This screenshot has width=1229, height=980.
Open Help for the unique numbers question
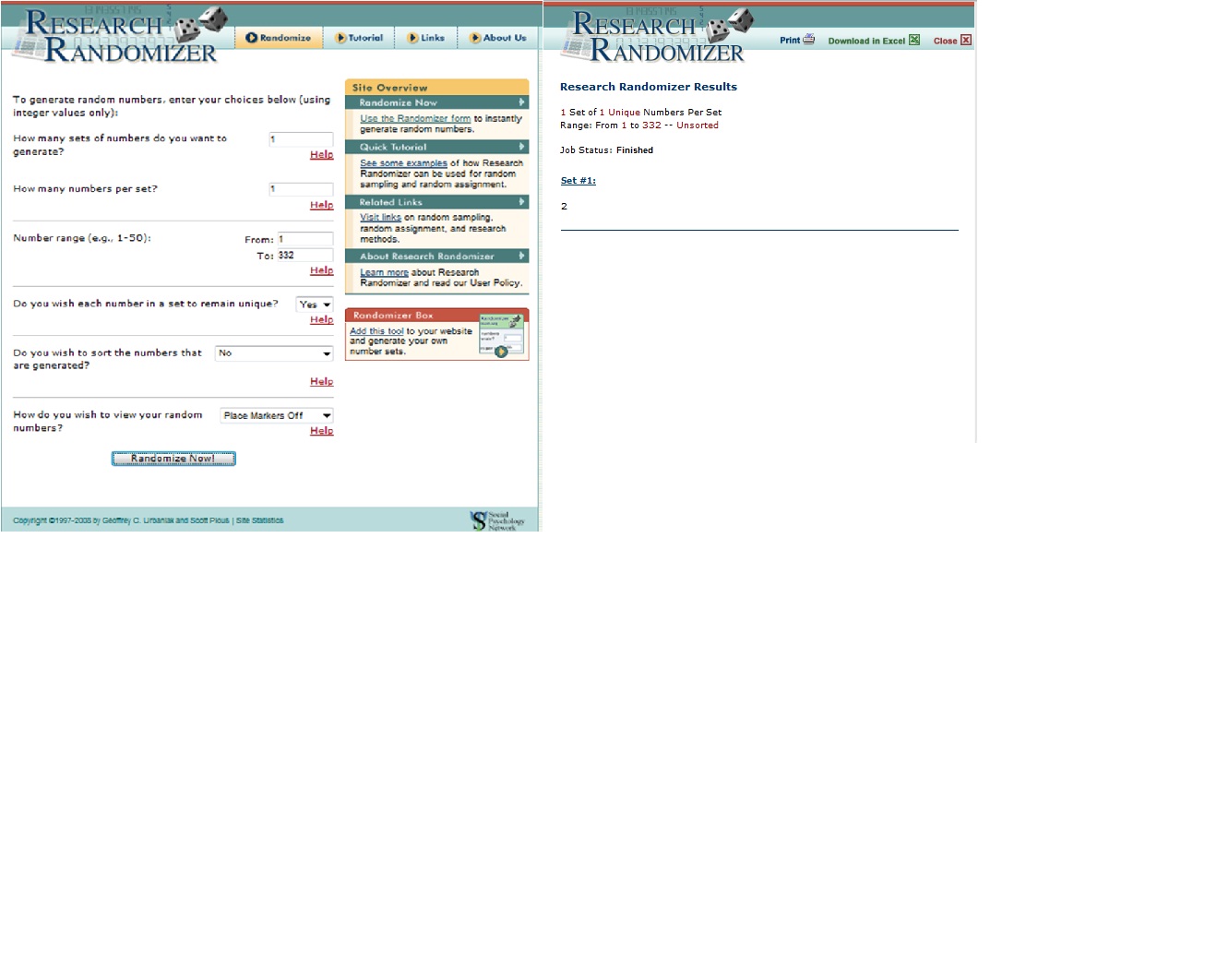tap(321, 319)
